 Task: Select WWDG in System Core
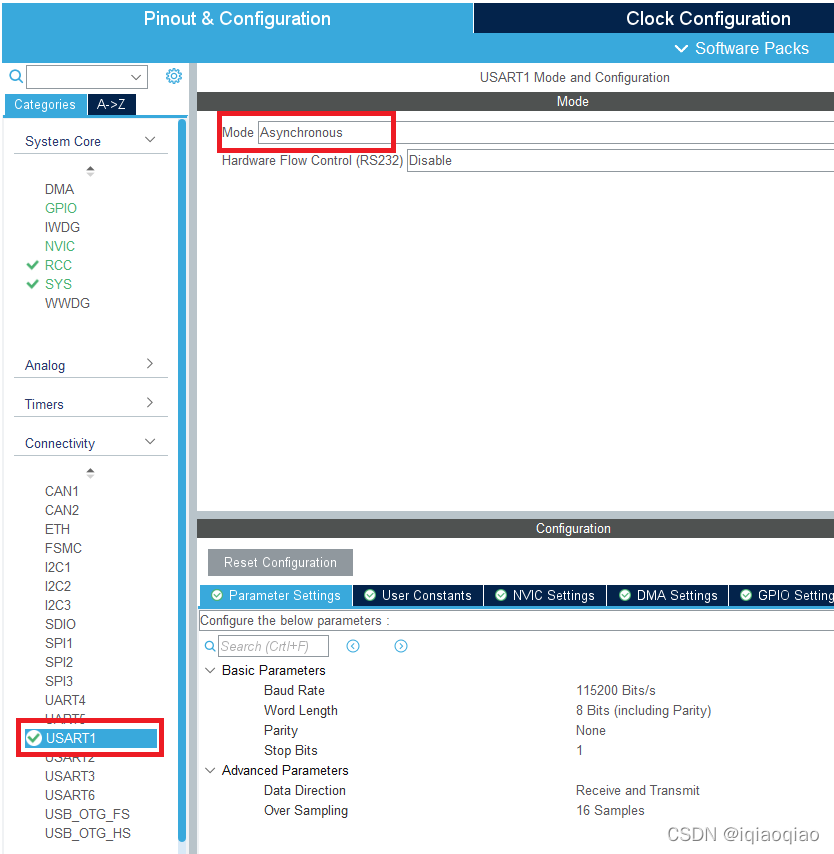[x=68, y=303]
